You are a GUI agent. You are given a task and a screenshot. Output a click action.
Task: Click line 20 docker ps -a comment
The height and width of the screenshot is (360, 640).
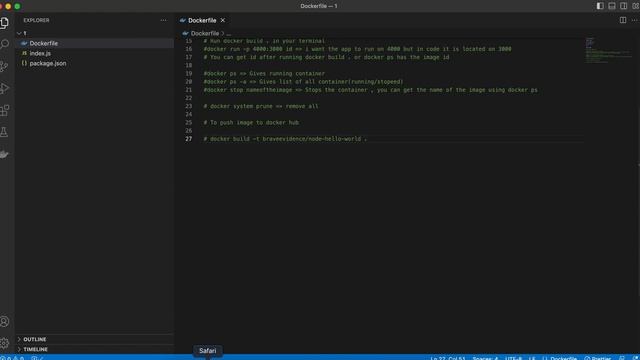[x=303, y=82]
